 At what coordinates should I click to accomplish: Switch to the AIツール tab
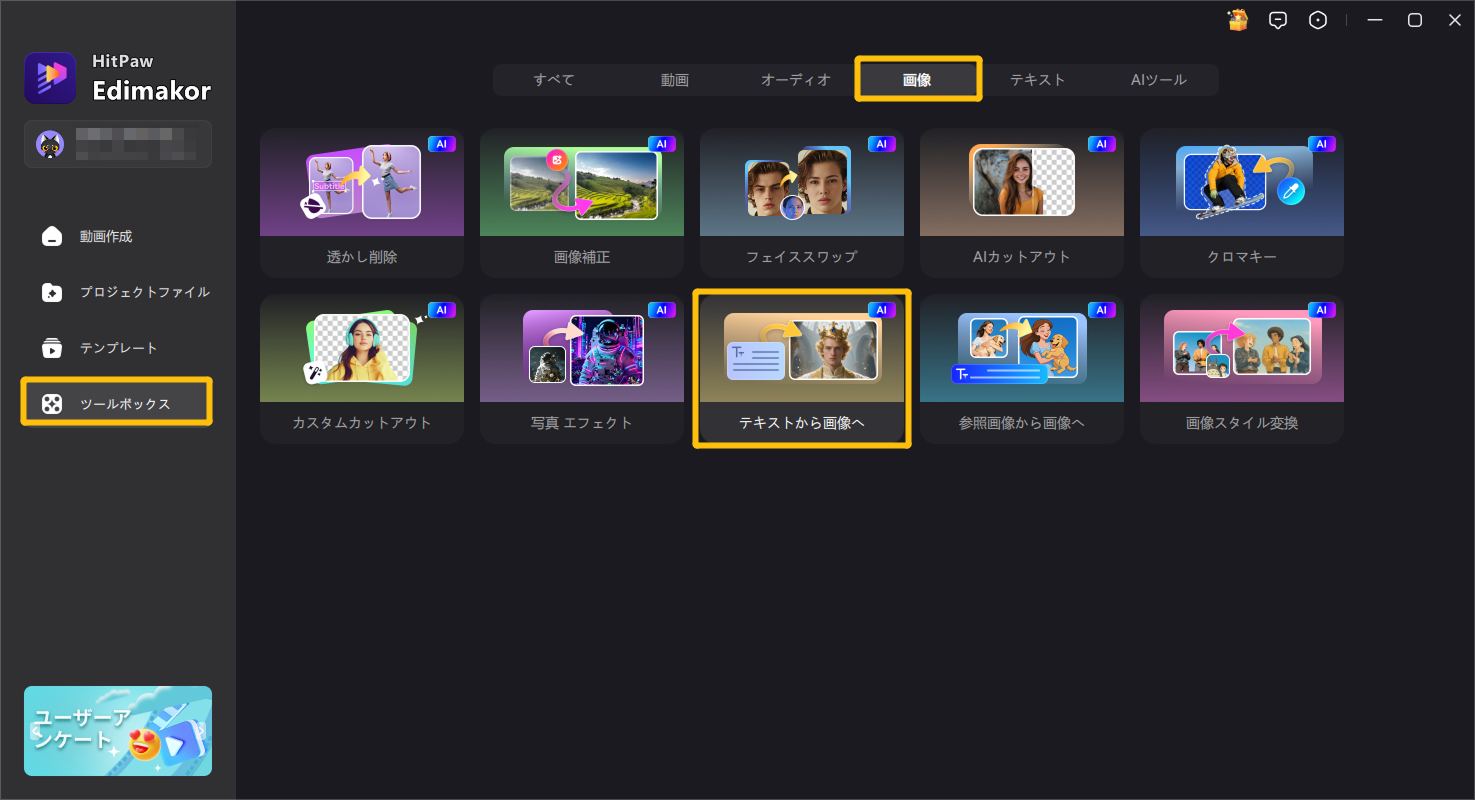(x=1158, y=80)
